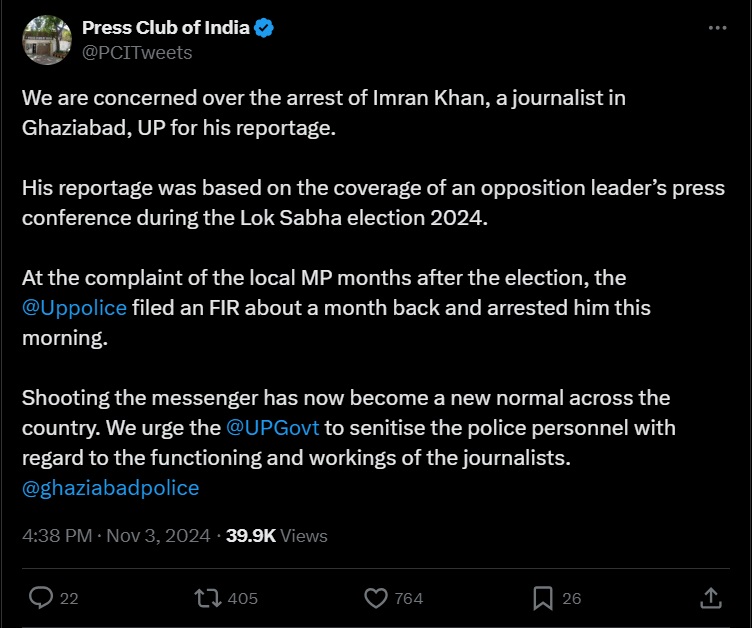
Task: Click the 4:38 PM Nov 3, 2024 timestamp
Action: [116, 535]
